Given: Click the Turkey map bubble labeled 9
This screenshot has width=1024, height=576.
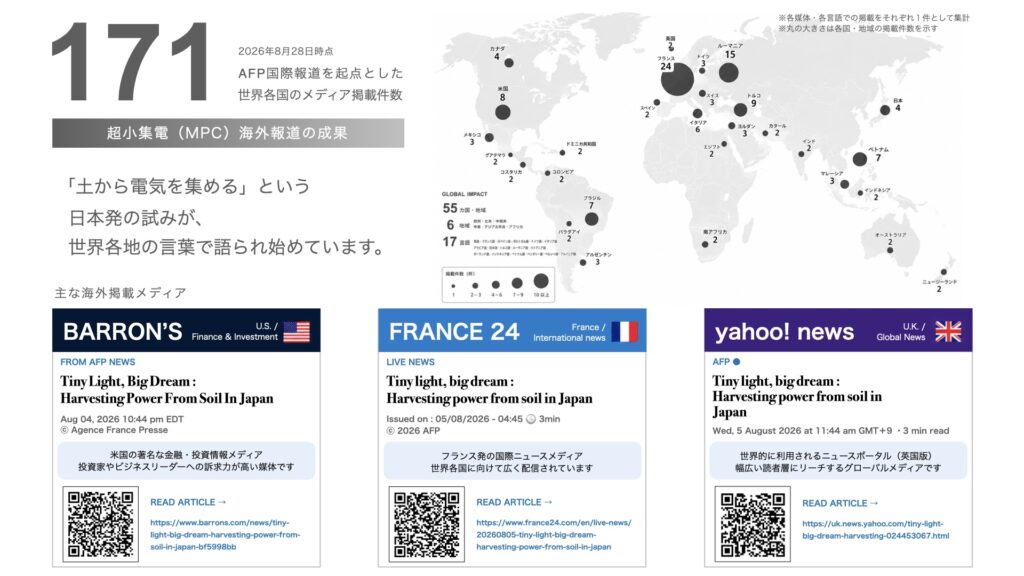Looking at the screenshot, I should coord(740,110).
